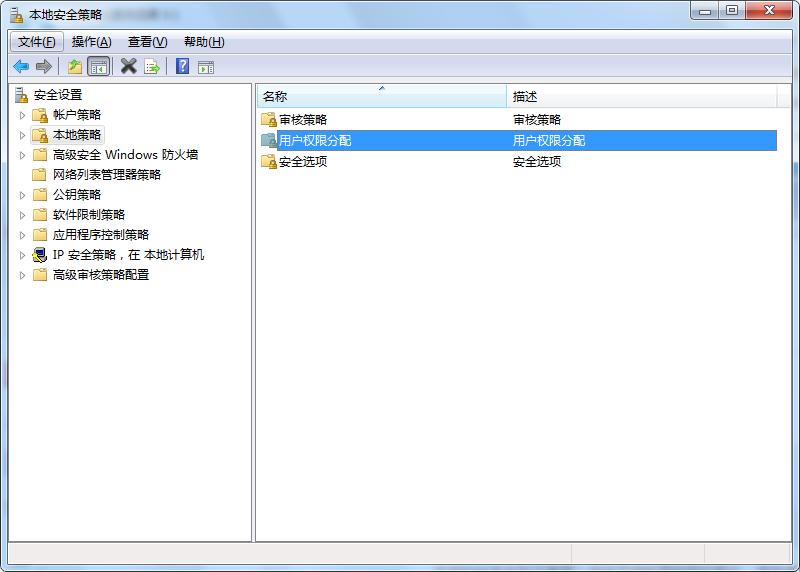
Task: Expand the 公钥策略 node arrow
Action: [22, 195]
